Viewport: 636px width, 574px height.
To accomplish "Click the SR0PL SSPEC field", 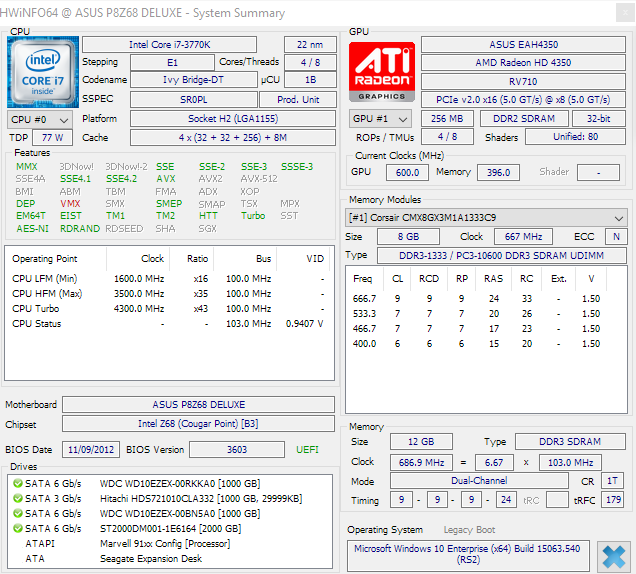I will [x=193, y=99].
